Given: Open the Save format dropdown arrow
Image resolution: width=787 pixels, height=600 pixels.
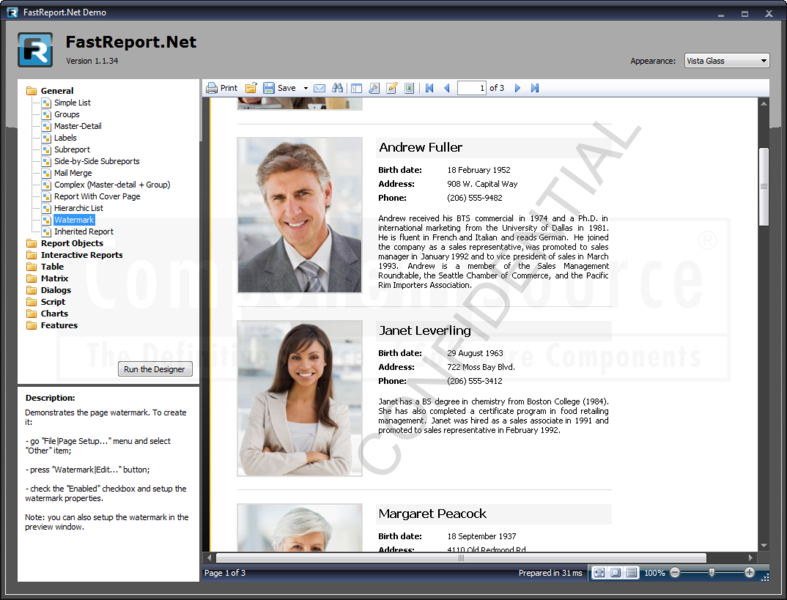Looking at the screenshot, I should [x=306, y=88].
